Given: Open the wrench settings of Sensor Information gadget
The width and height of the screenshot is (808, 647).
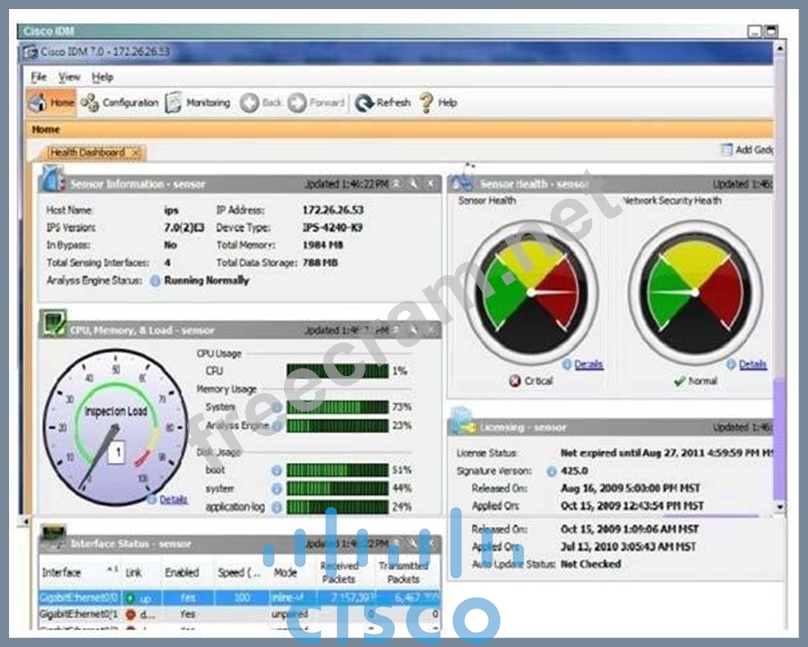Looking at the screenshot, I should pos(412,184).
